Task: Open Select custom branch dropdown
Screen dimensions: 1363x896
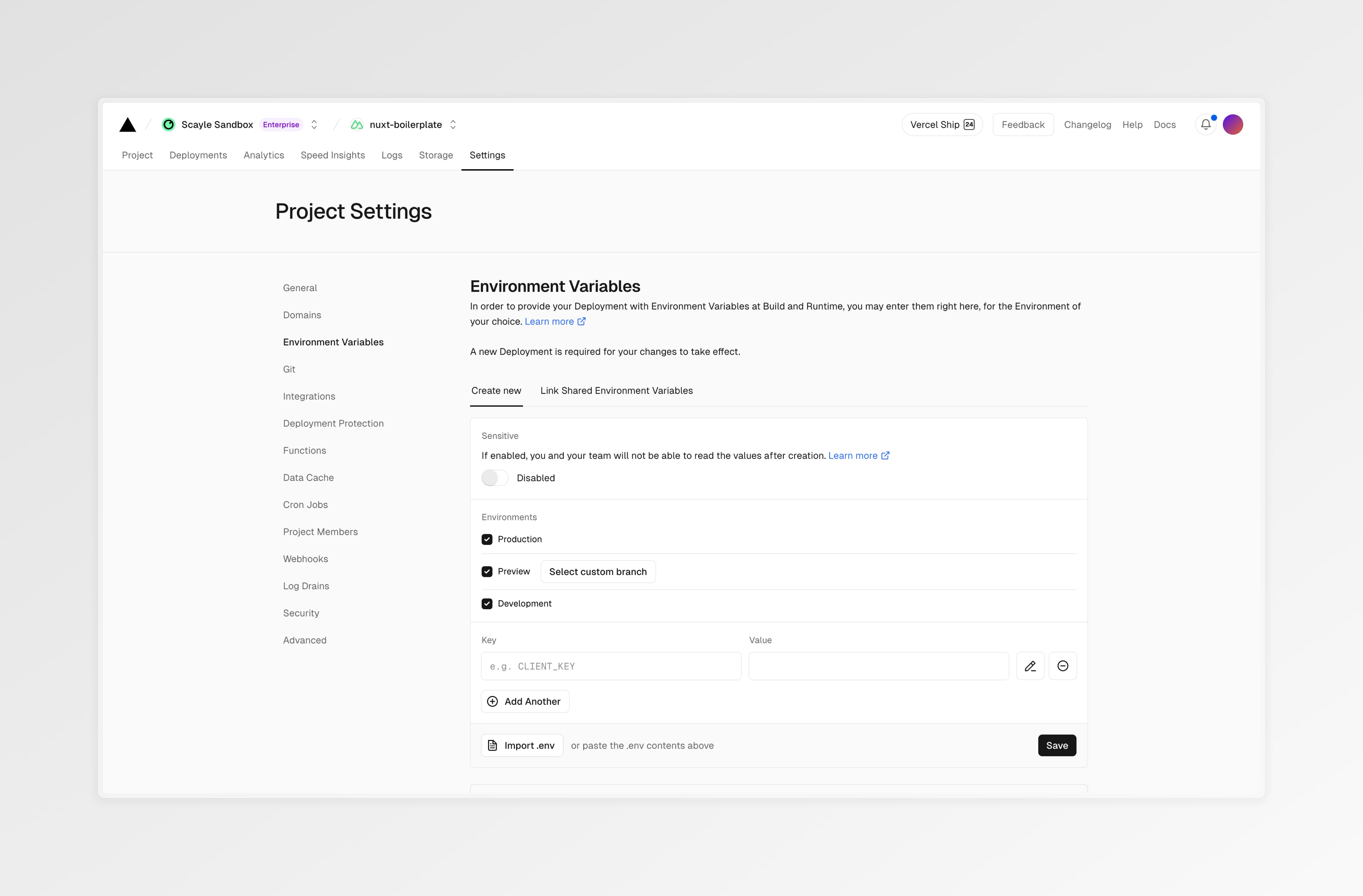Action: (597, 571)
